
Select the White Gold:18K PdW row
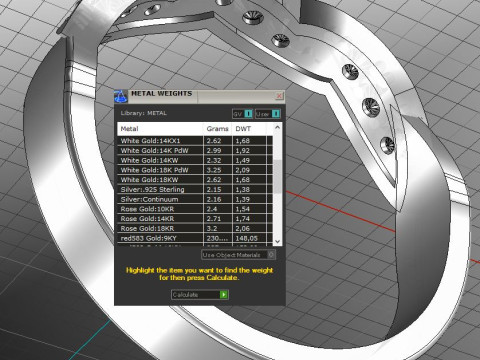[195, 170]
